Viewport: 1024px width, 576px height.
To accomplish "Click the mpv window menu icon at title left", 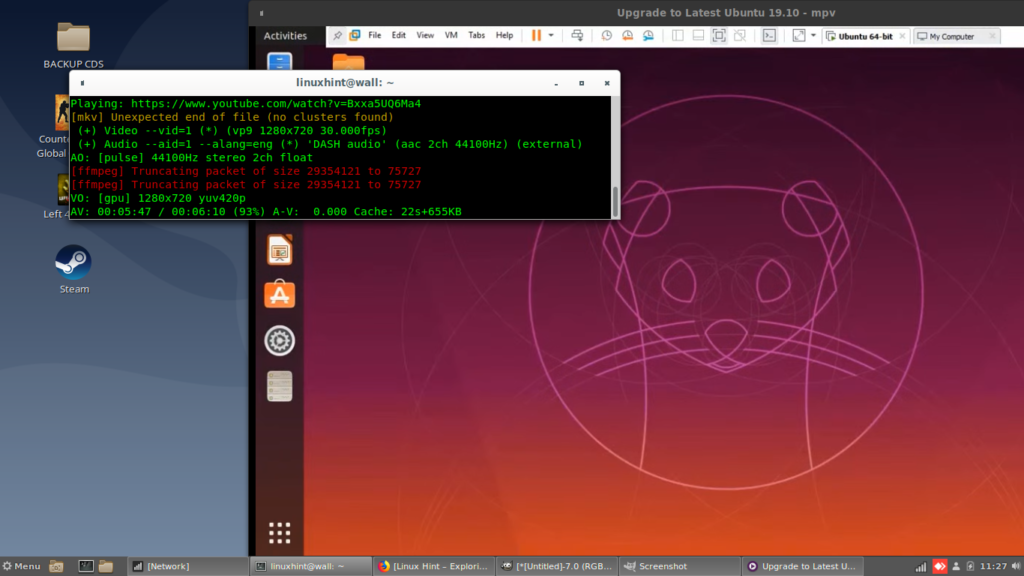I will (x=261, y=13).
